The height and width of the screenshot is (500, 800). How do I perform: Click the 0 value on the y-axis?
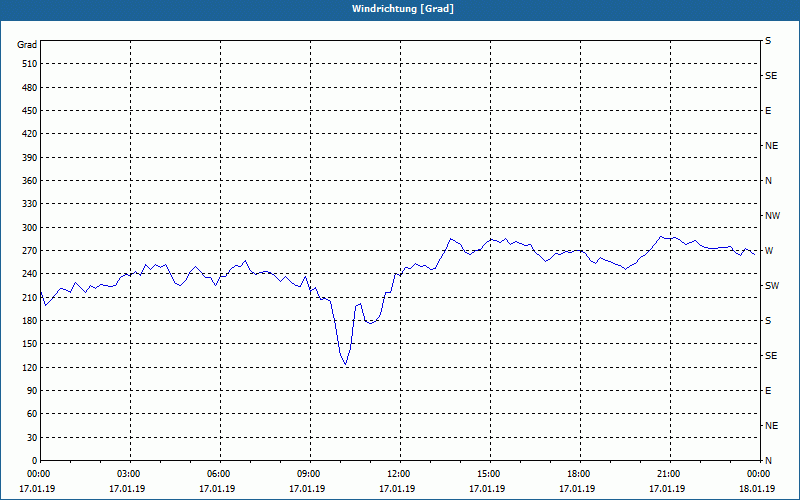[x=34, y=461]
